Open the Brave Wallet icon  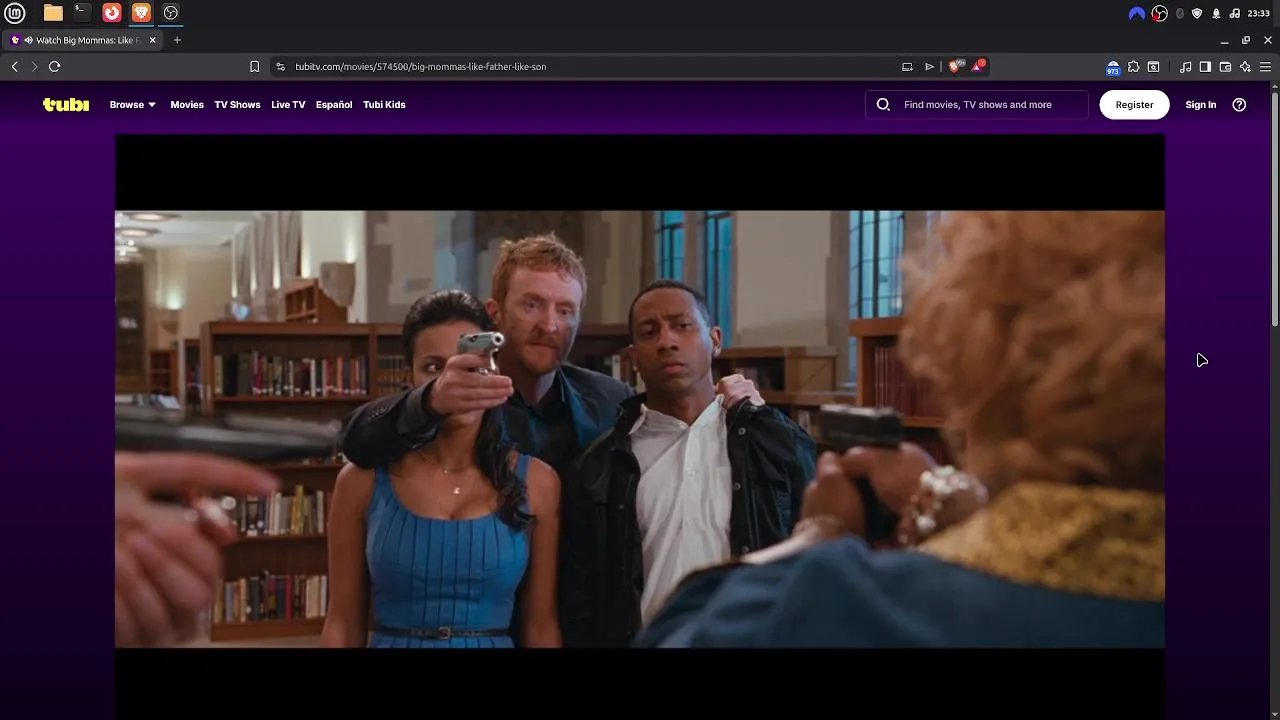tap(1225, 66)
